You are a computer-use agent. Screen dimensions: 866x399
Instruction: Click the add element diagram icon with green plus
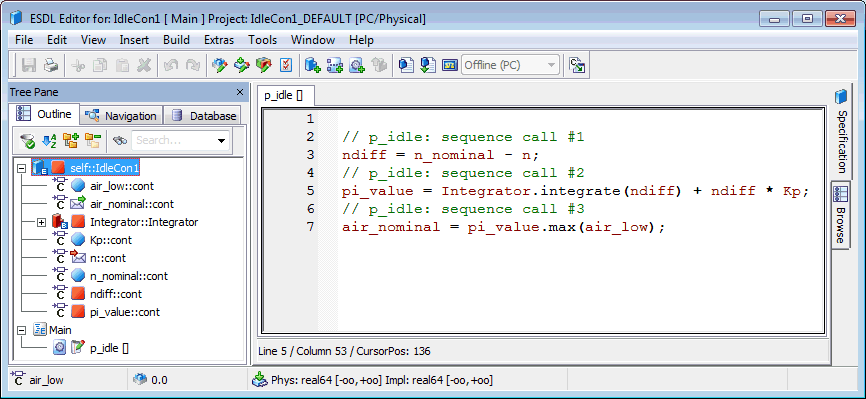coord(335,65)
